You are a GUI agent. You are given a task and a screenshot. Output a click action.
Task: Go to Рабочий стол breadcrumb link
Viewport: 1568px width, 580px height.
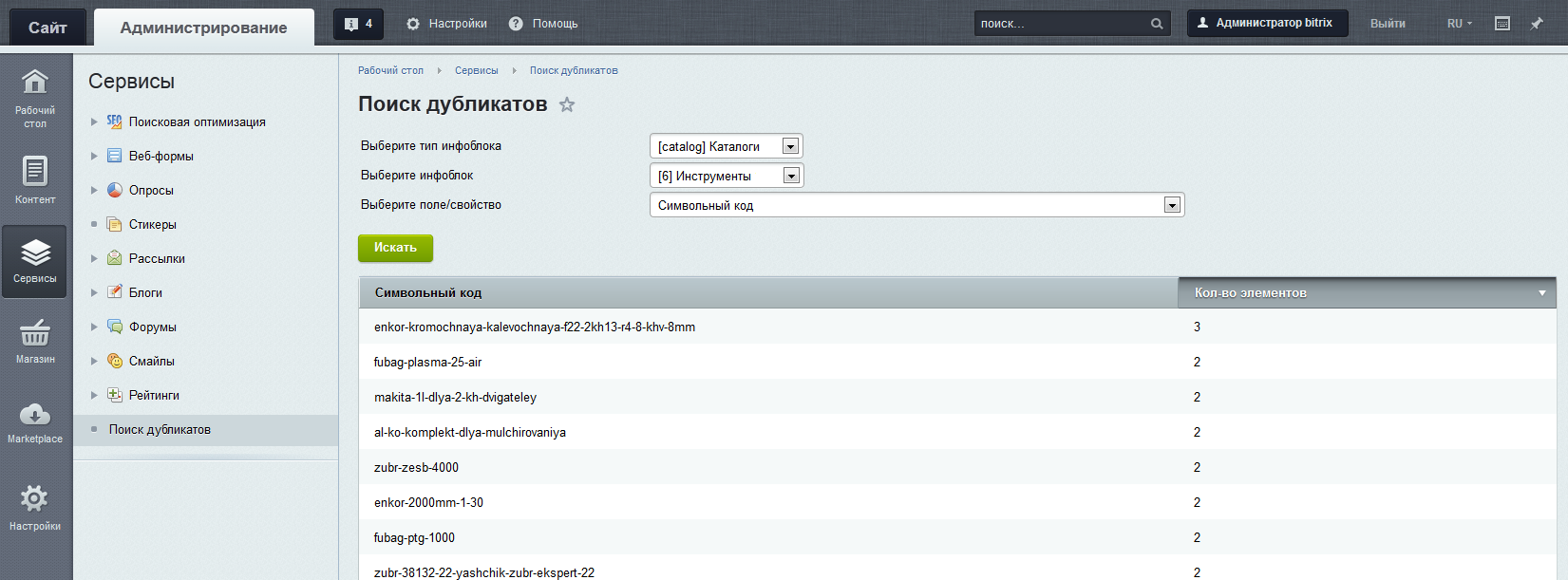click(x=390, y=70)
